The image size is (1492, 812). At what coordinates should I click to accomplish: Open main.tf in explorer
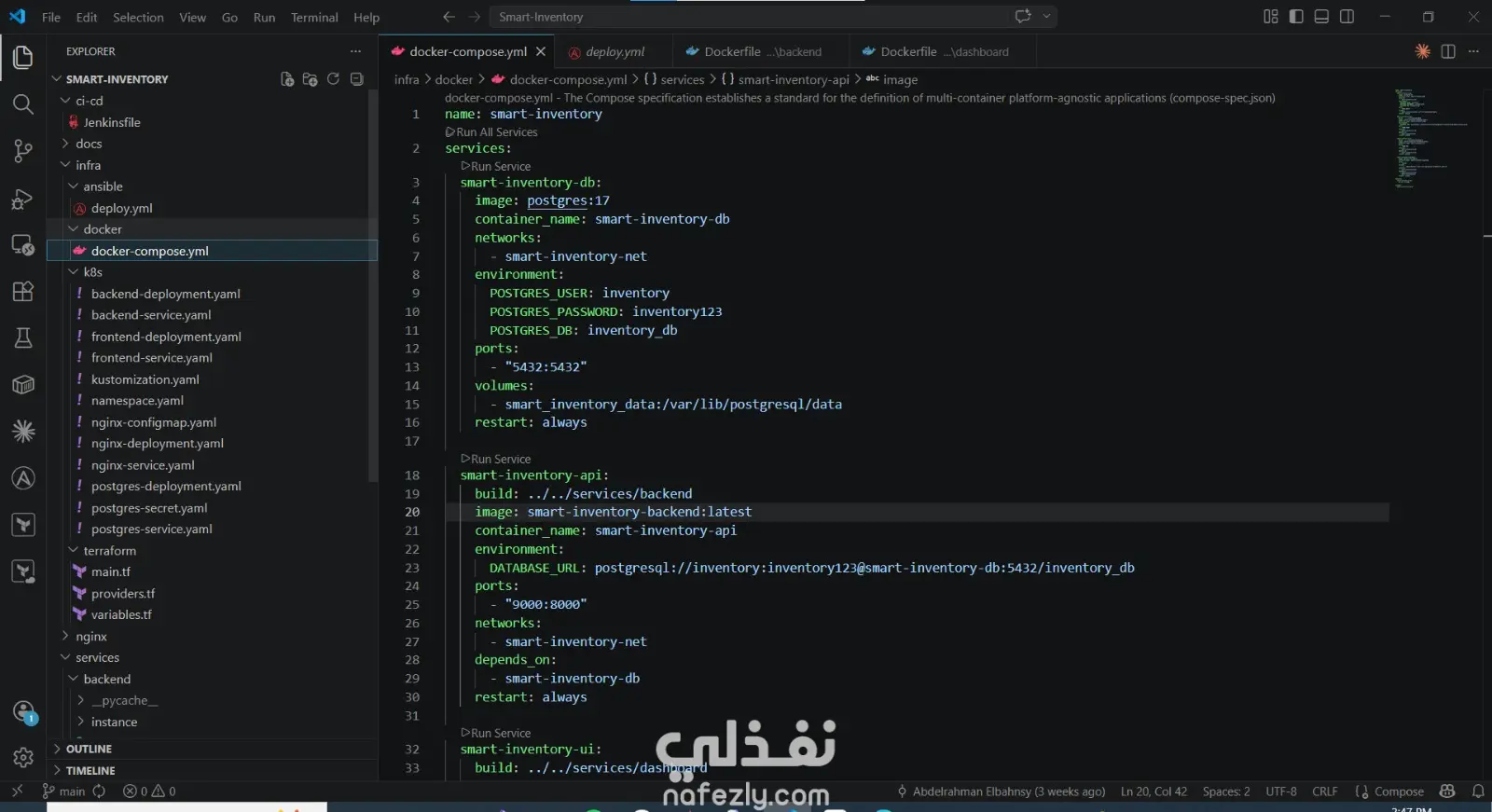(x=111, y=572)
